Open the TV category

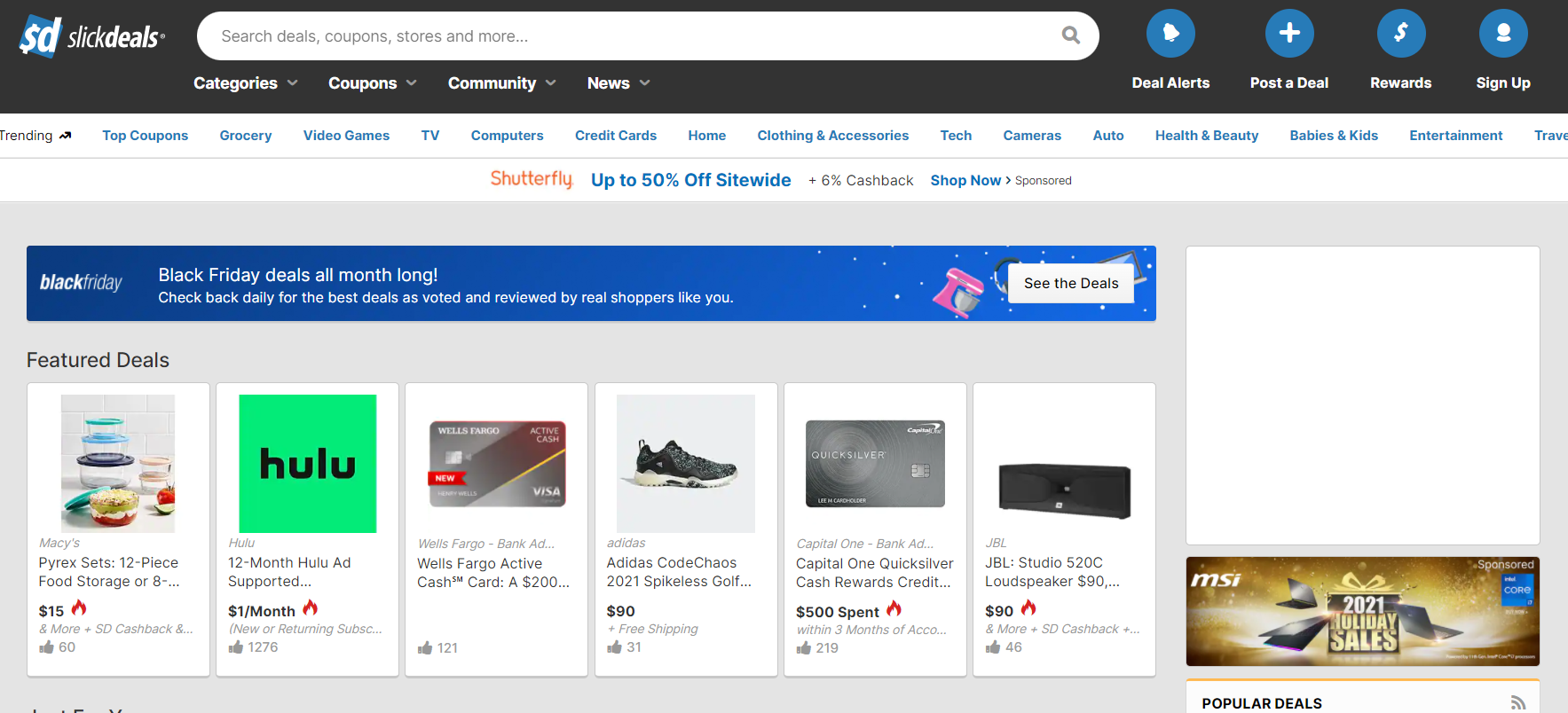pos(430,136)
